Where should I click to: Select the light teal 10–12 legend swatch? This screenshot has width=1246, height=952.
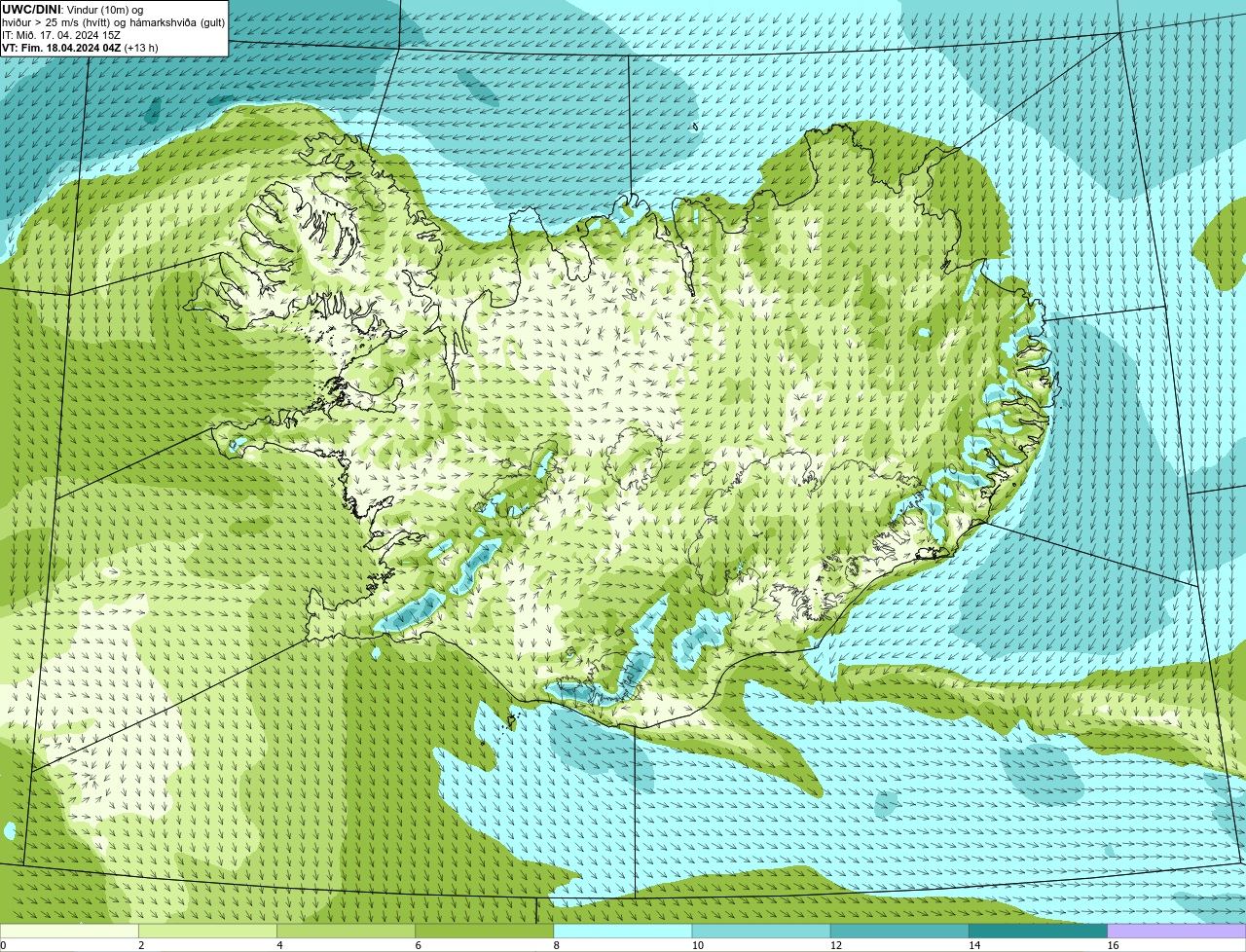761,931
